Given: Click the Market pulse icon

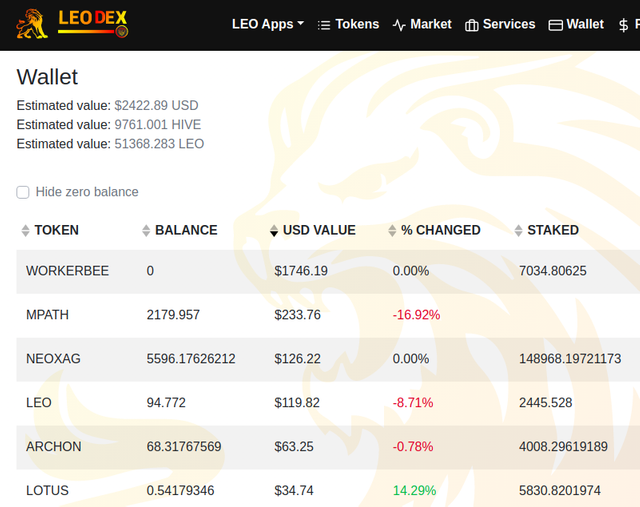Looking at the screenshot, I should pyautogui.click(x=399, y=25).
